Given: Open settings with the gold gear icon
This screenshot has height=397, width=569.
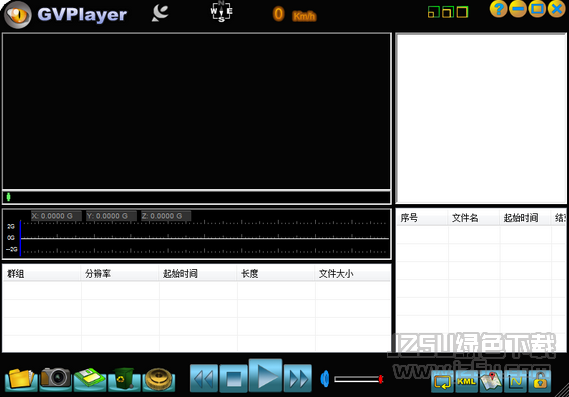Looking at the screenshot, I should pos(159,379).
